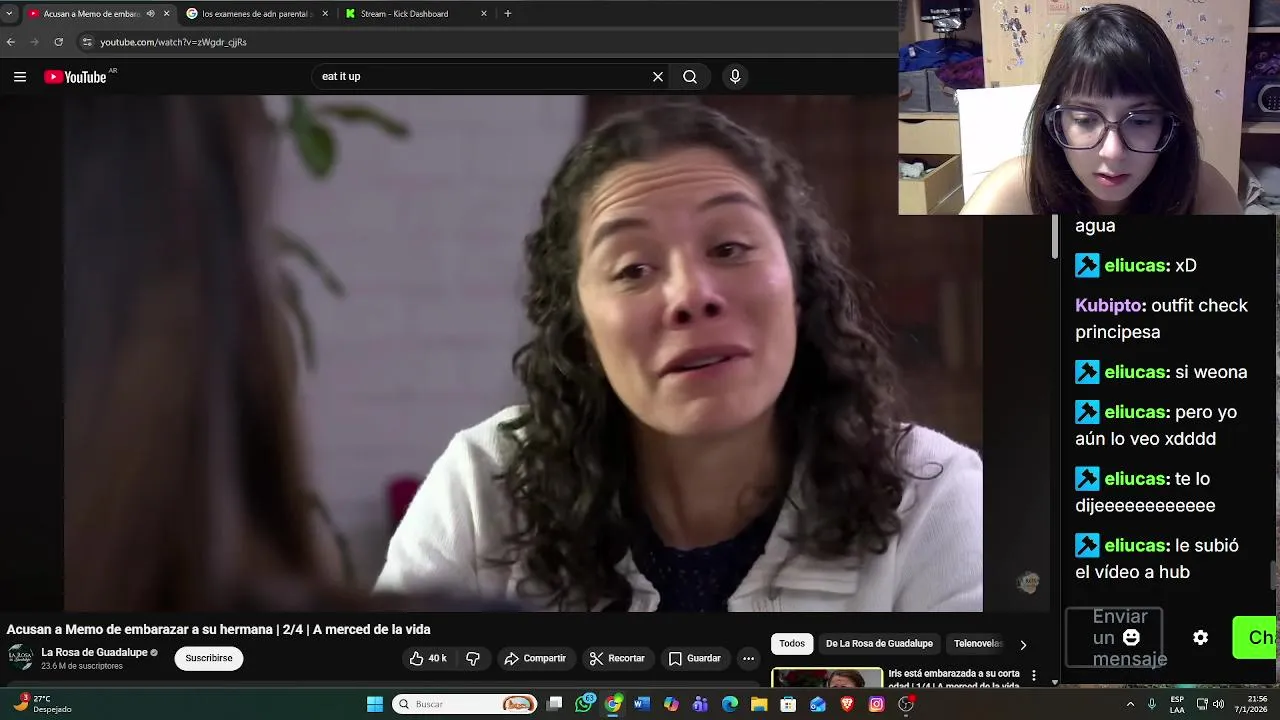The width and height of the screenshot is (1280, 720).
Task: Open La Rosa de Guadalupe channel name
Action: (94, 652)
